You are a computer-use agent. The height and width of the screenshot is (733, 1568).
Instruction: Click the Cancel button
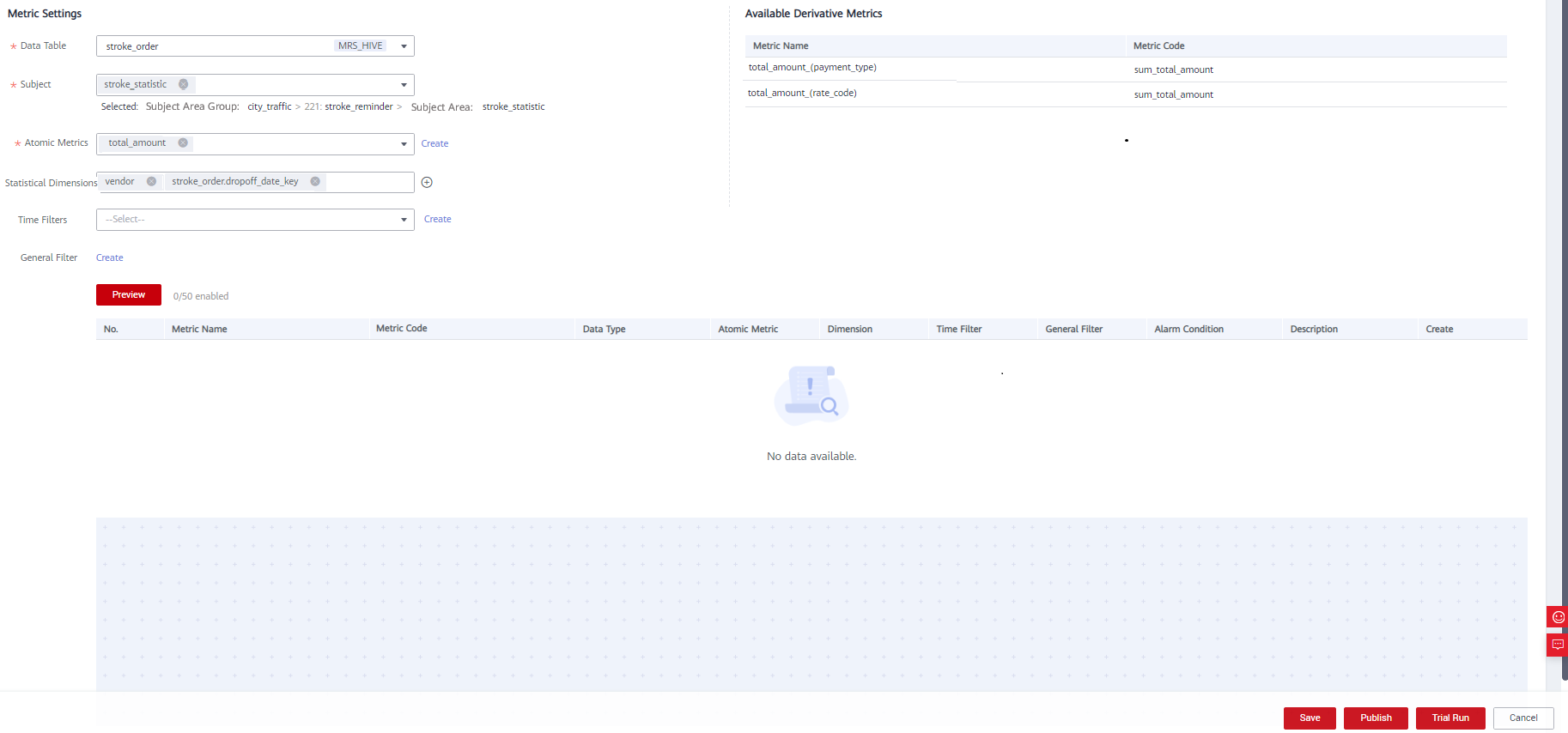click(1523, 718)
